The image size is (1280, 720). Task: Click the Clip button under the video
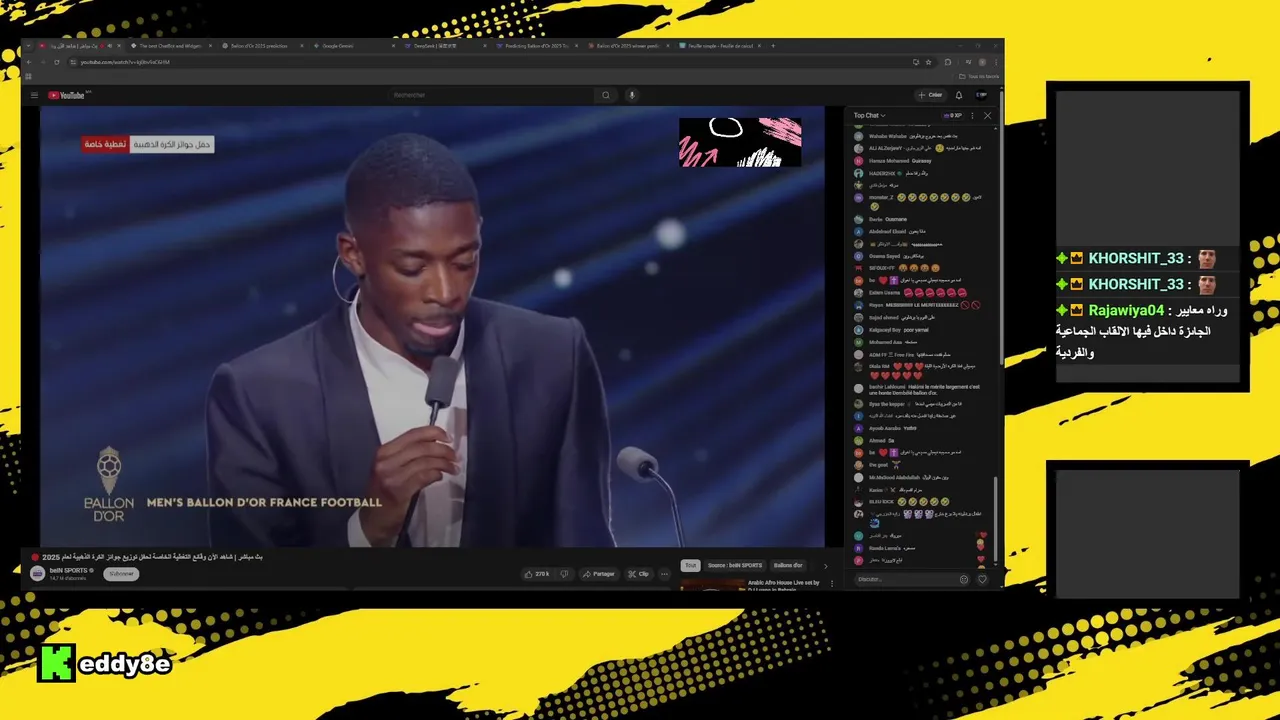pos(638,574)
